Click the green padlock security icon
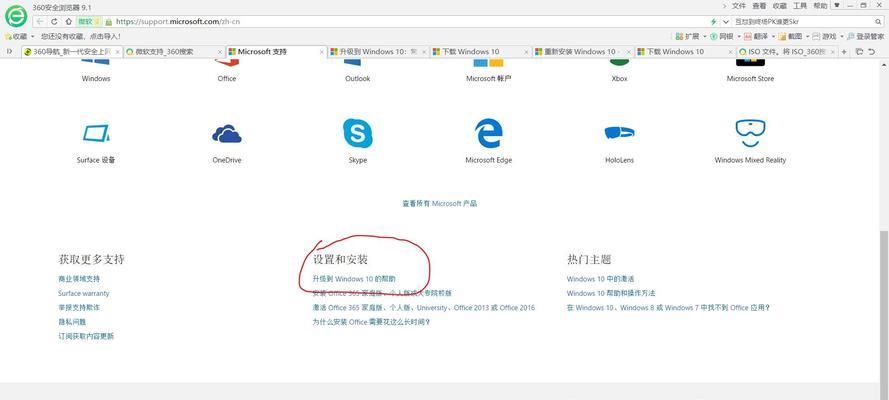 point(108,22)
